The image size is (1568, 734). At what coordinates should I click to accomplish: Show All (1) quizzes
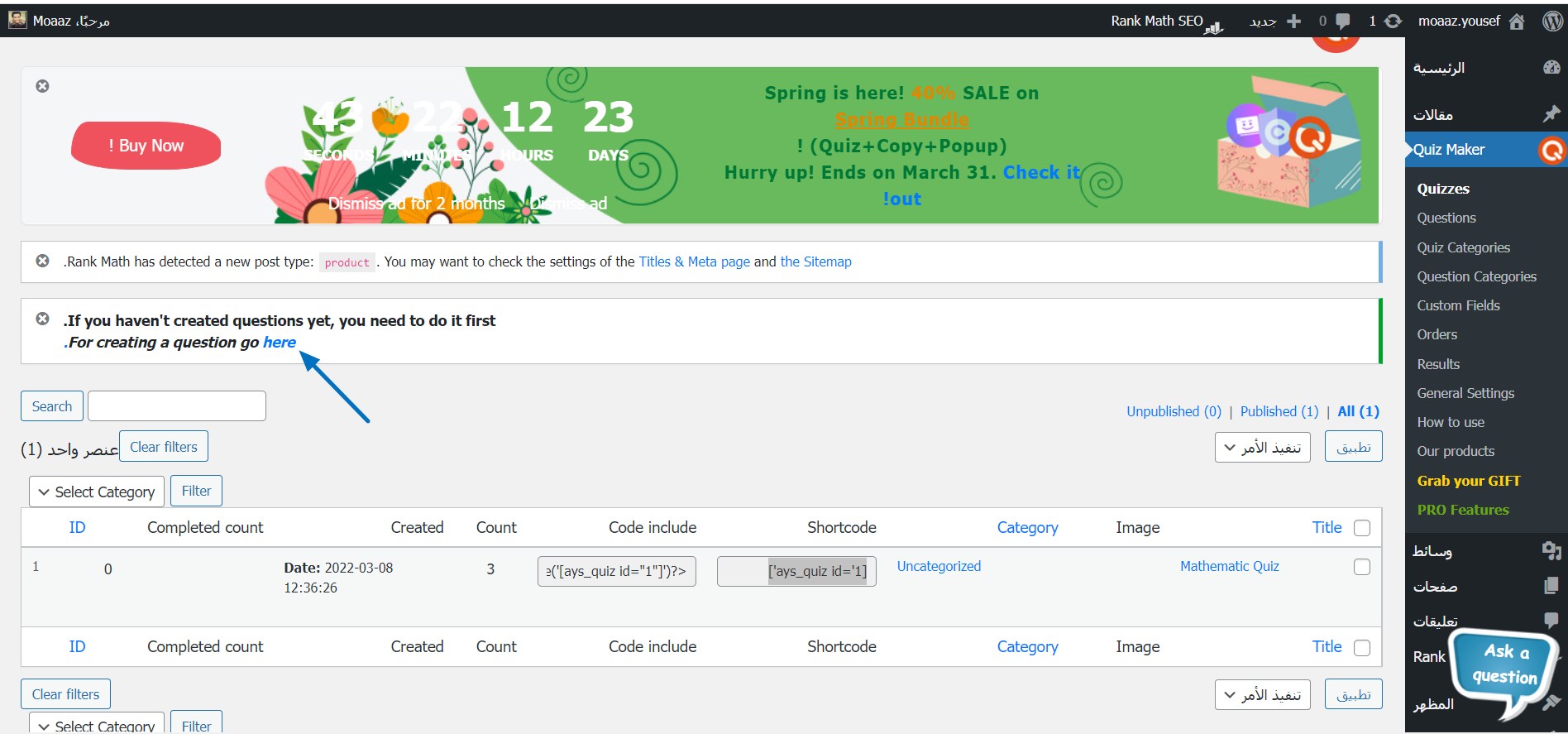click(1359, 411)
